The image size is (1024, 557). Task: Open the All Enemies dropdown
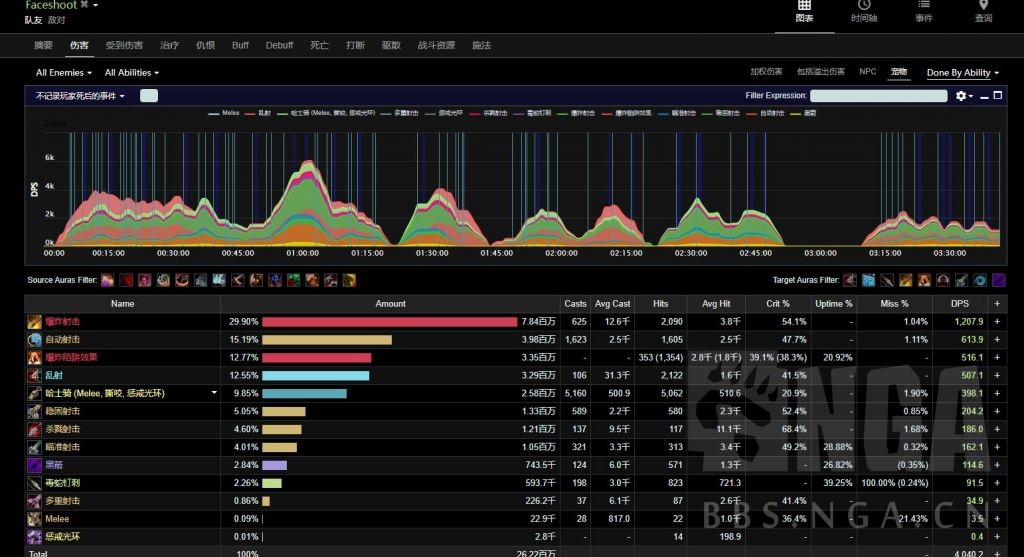[64, 73]
